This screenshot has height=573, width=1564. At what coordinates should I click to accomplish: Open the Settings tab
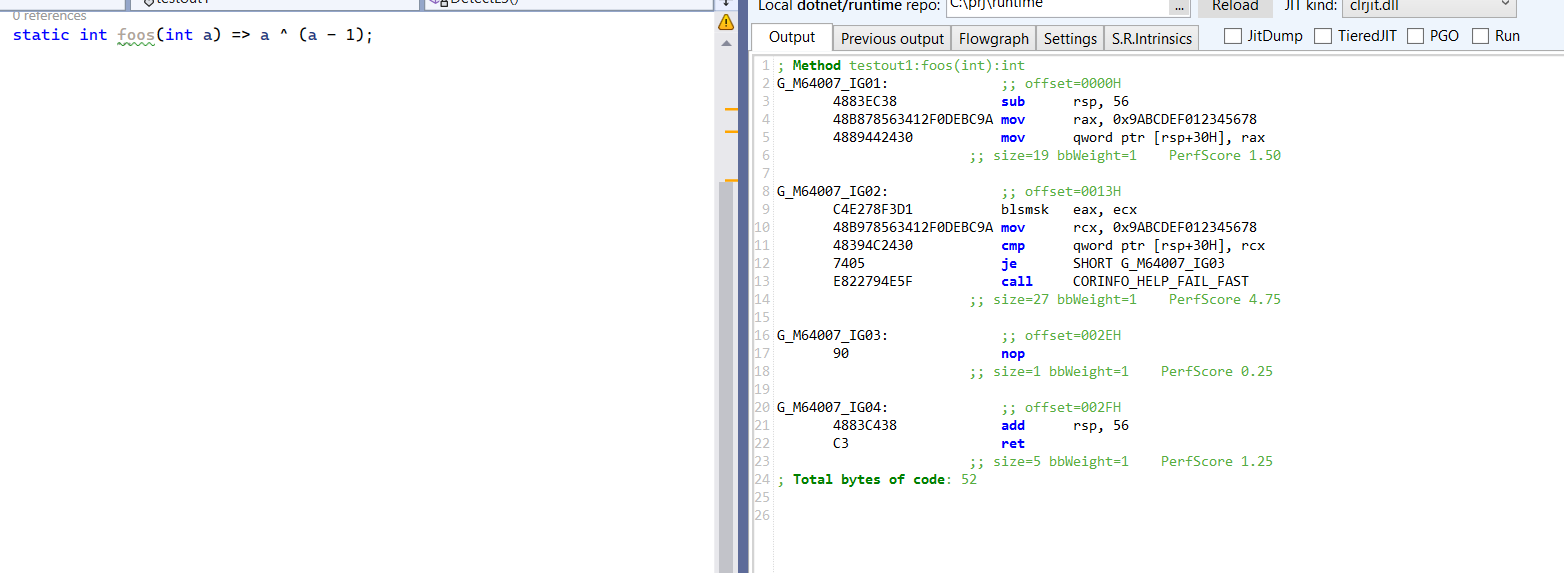point(1070,38)
